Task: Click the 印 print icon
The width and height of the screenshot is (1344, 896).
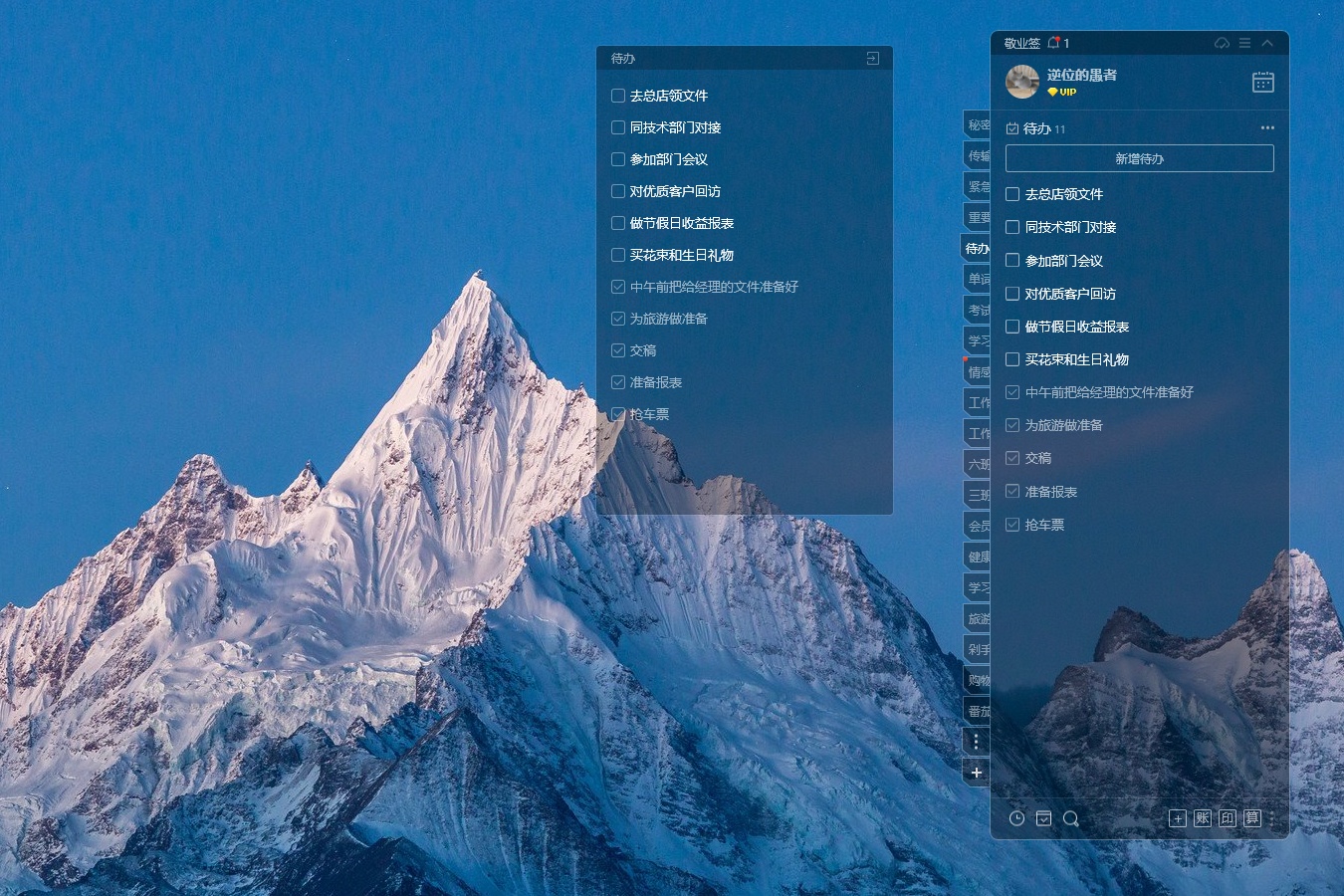Action: [x=1229, y=818]
